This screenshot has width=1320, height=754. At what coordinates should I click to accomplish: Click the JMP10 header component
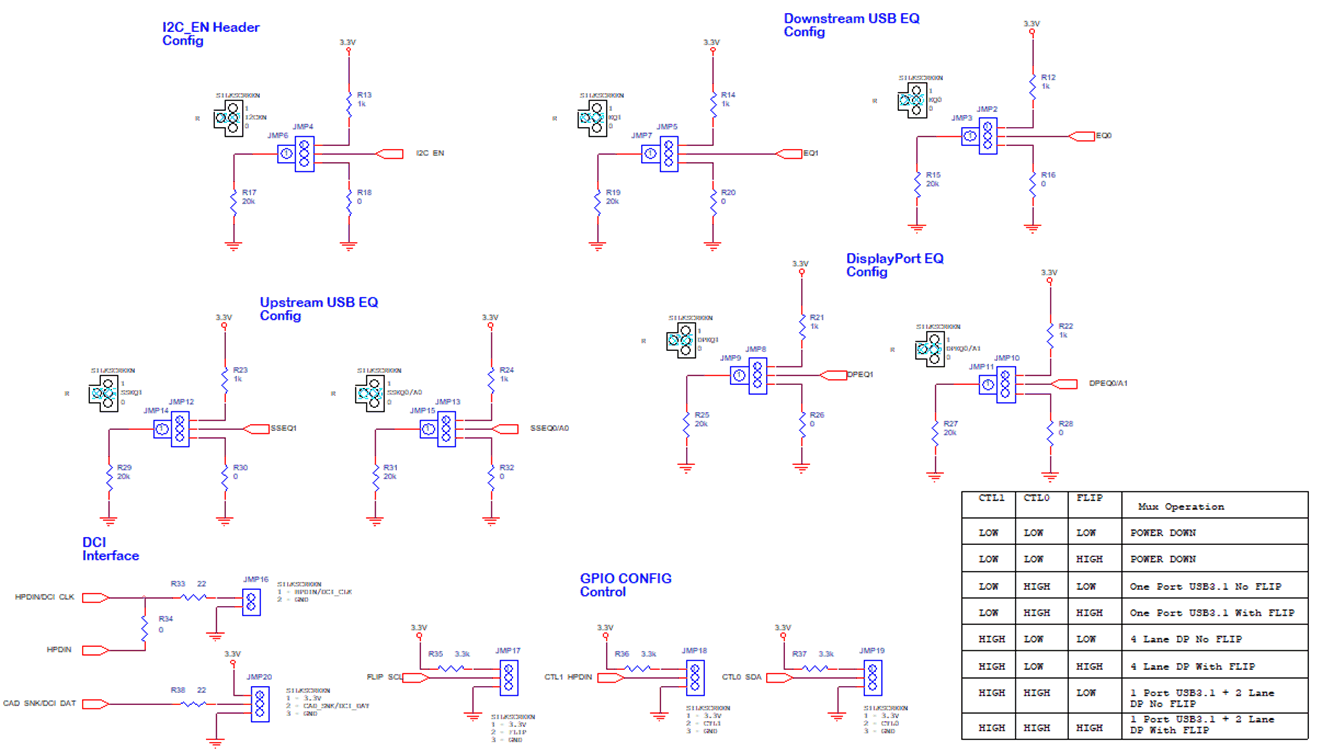point(1006,384)
